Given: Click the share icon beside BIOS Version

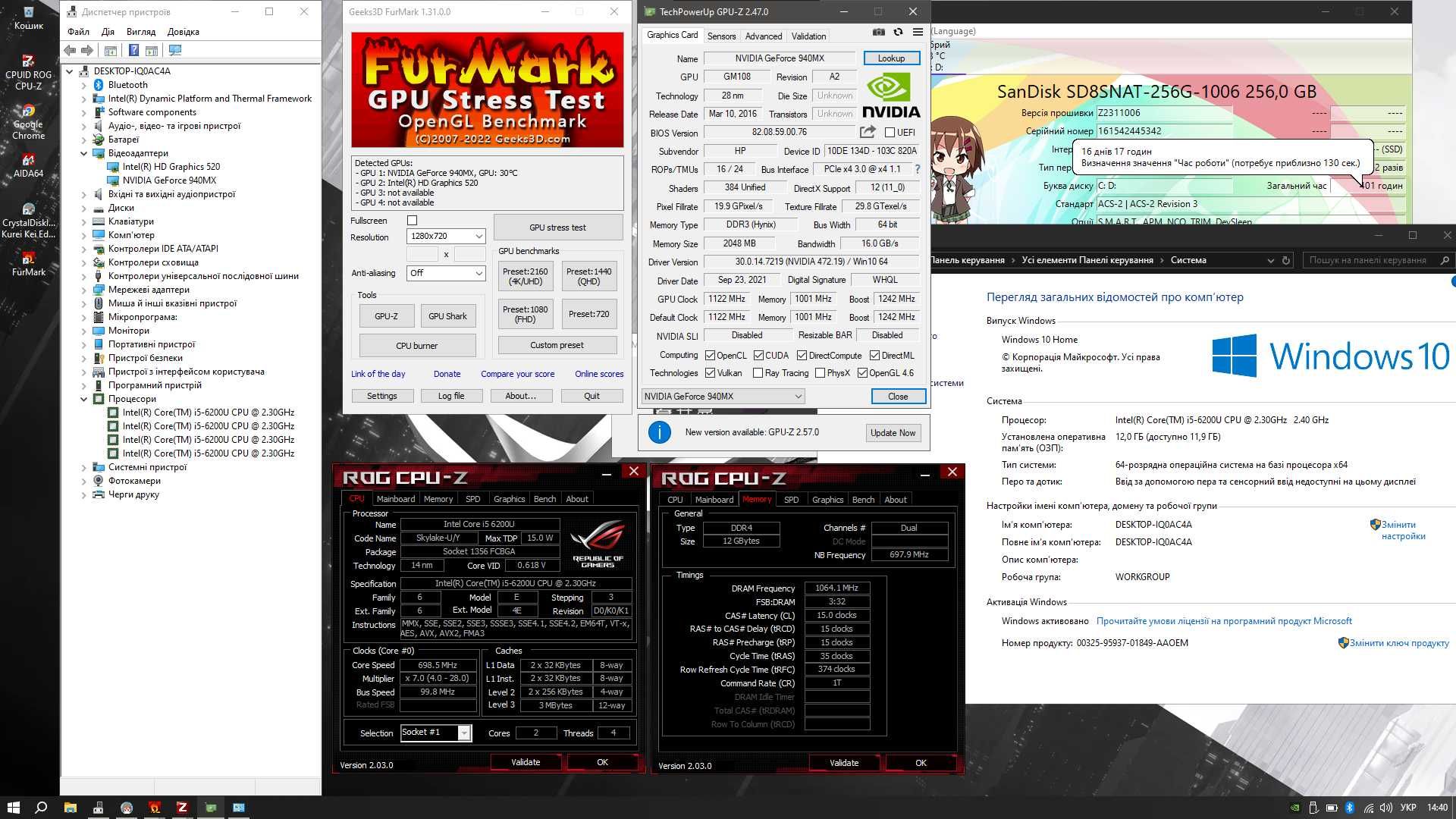Looking at the screenshot, I should click(x=868, y=132).
